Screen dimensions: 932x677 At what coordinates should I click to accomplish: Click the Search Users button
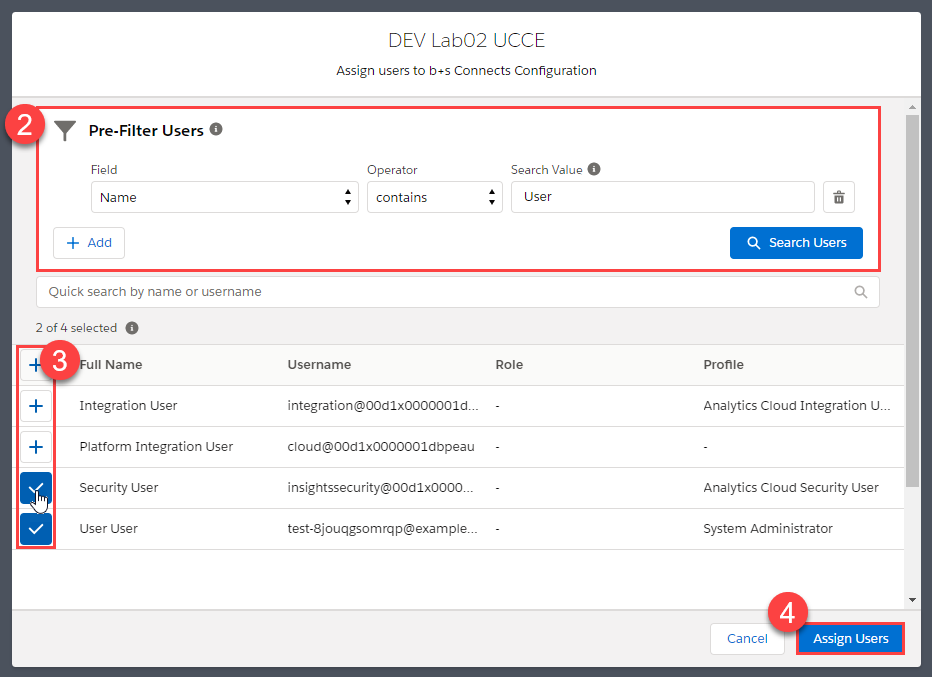tap(796, 243)
